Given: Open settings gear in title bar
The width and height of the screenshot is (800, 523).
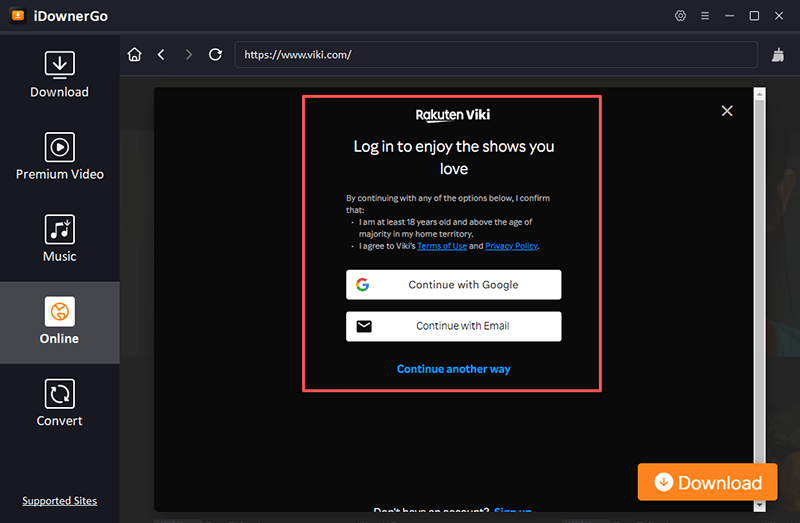Looking at the screenshot, I should [680, 16].
